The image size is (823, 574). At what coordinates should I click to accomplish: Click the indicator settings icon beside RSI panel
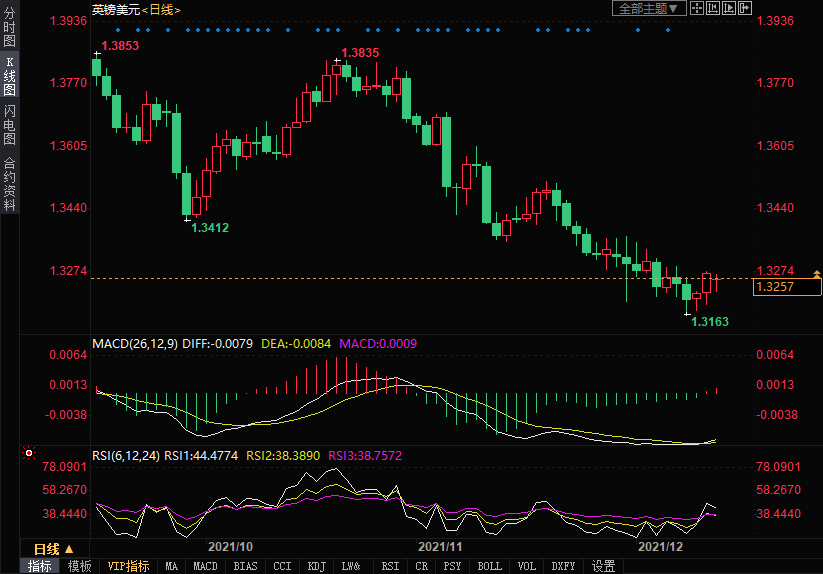(x=28, y=454)
